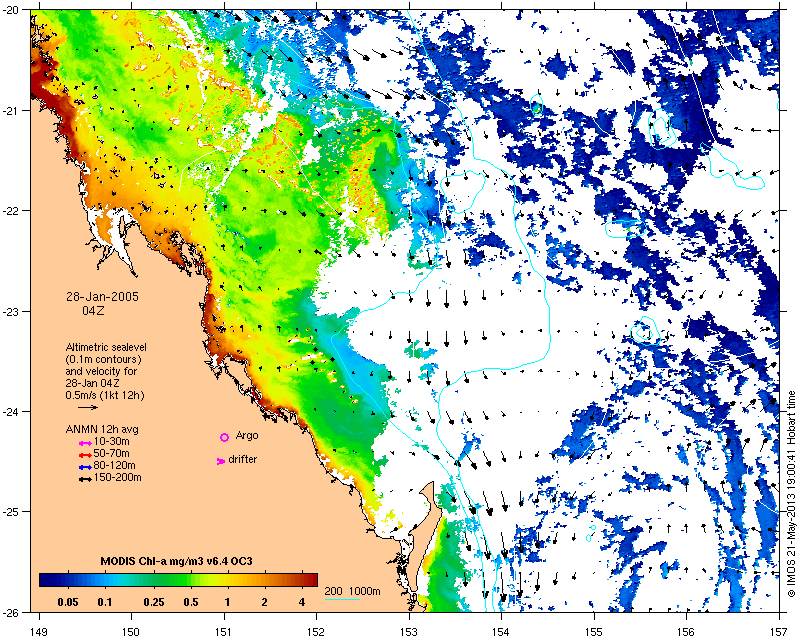This screenshot has width=800, height=640.
Task: Click the latitude axis label -24
Action: point(12,411)
